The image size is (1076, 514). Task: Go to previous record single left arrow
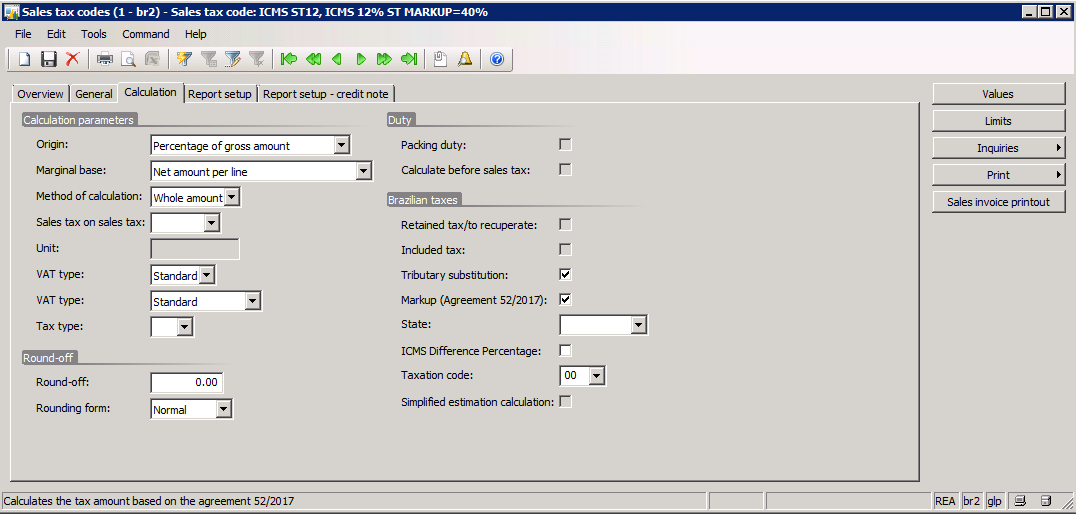336,60
